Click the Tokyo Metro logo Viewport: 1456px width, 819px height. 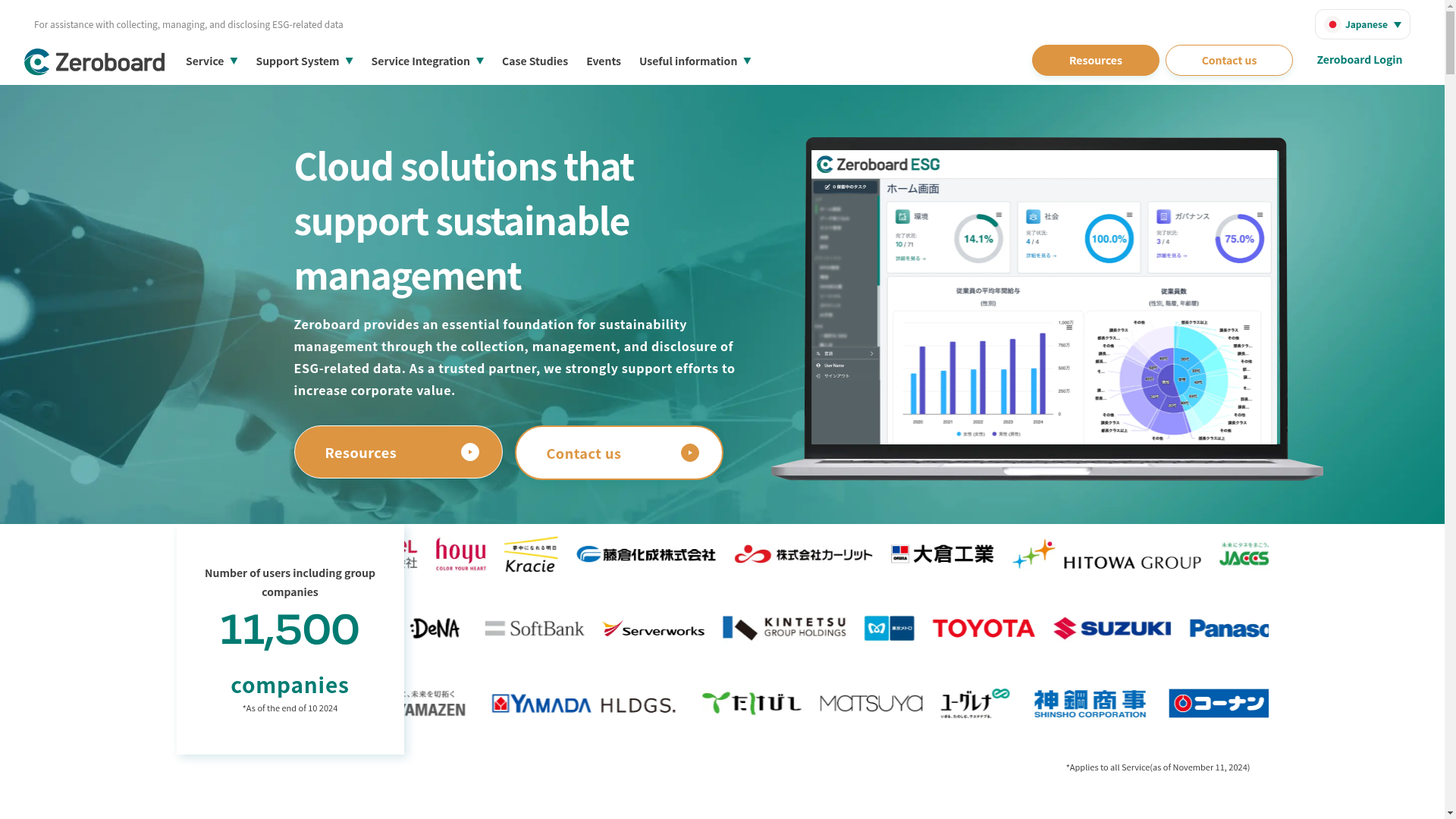pos(889,628)
